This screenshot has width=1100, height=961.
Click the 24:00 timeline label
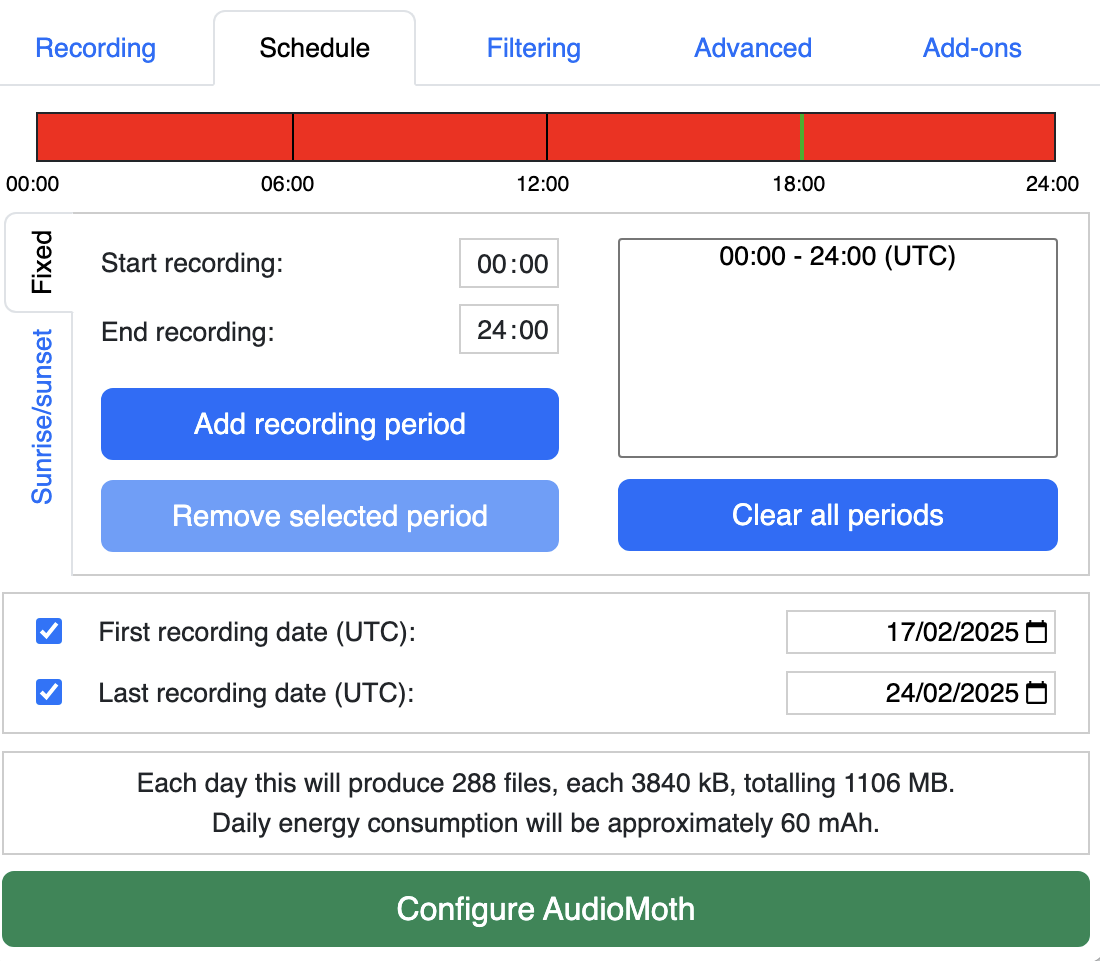1052,184
